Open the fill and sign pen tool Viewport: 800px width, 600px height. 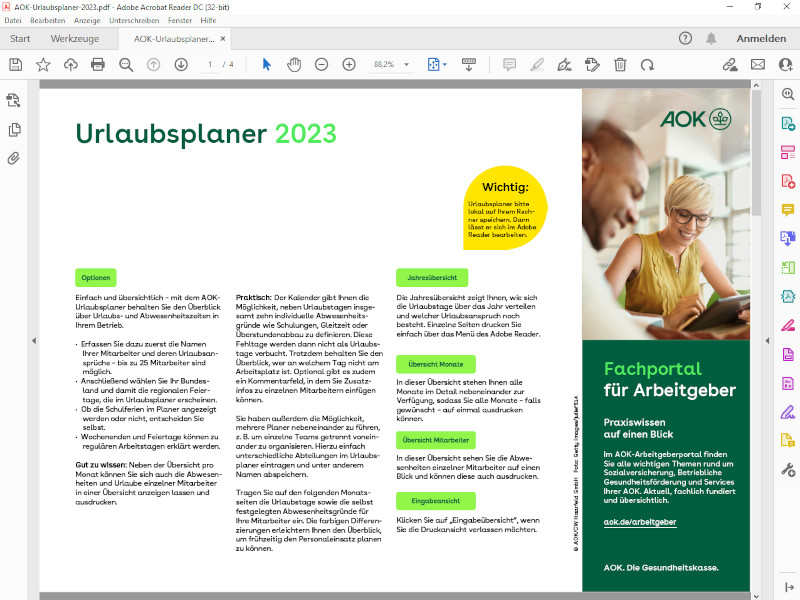[564, 65]
